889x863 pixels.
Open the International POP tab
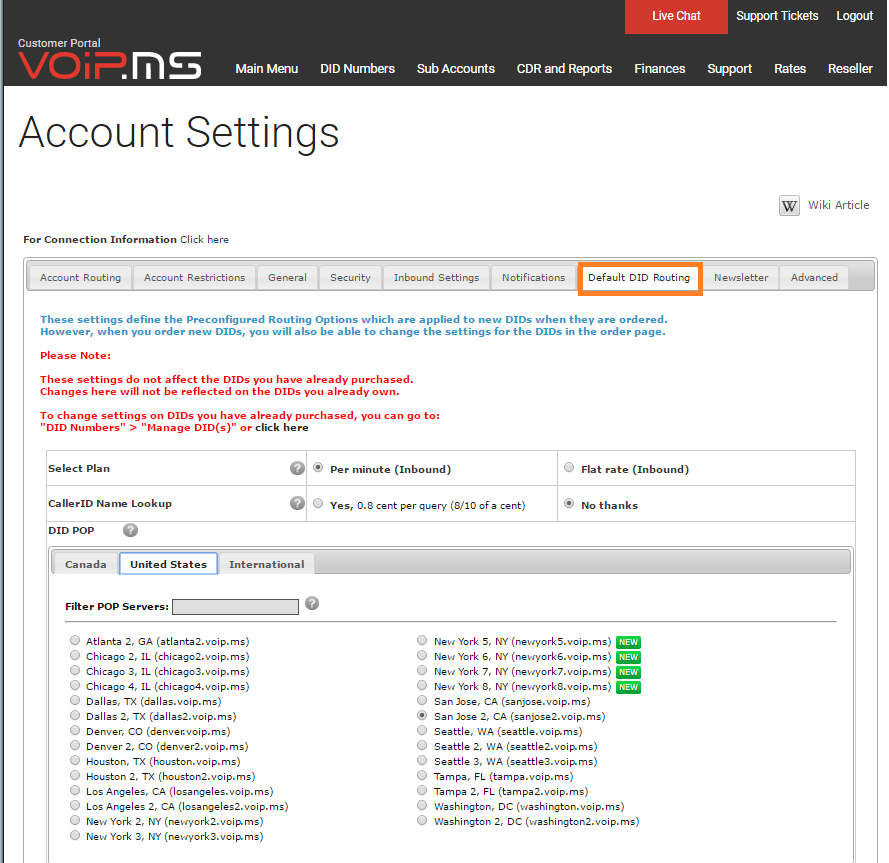coord(266,563)
